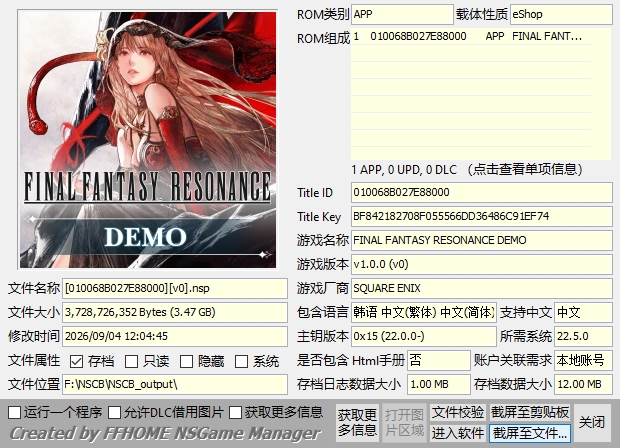Click the 文件名称 field with .nsp name
Viewport: 620px width, 448px height.
175,288
